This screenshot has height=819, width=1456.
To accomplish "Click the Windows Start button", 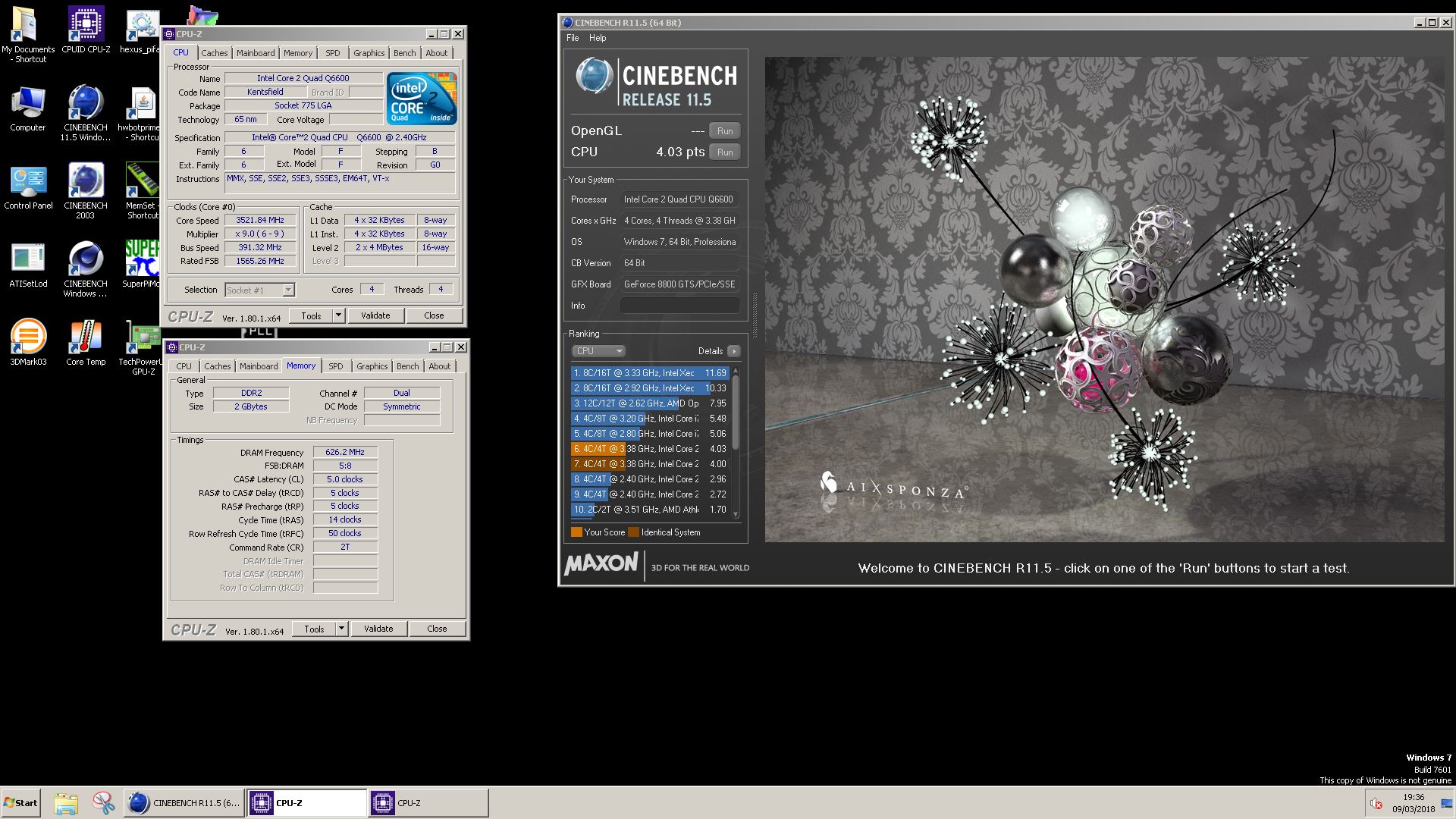I will coord(21,803).
